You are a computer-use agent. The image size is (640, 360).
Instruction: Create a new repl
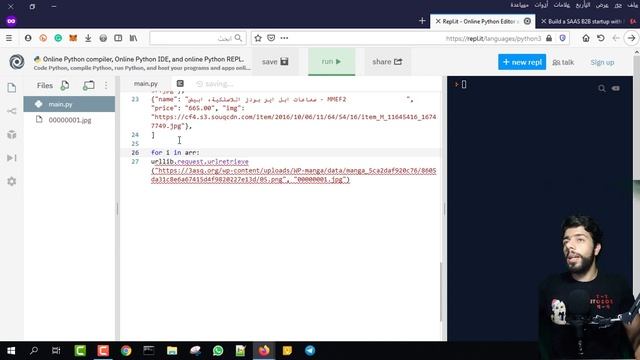pyautogui.click(x=522, y=62)
